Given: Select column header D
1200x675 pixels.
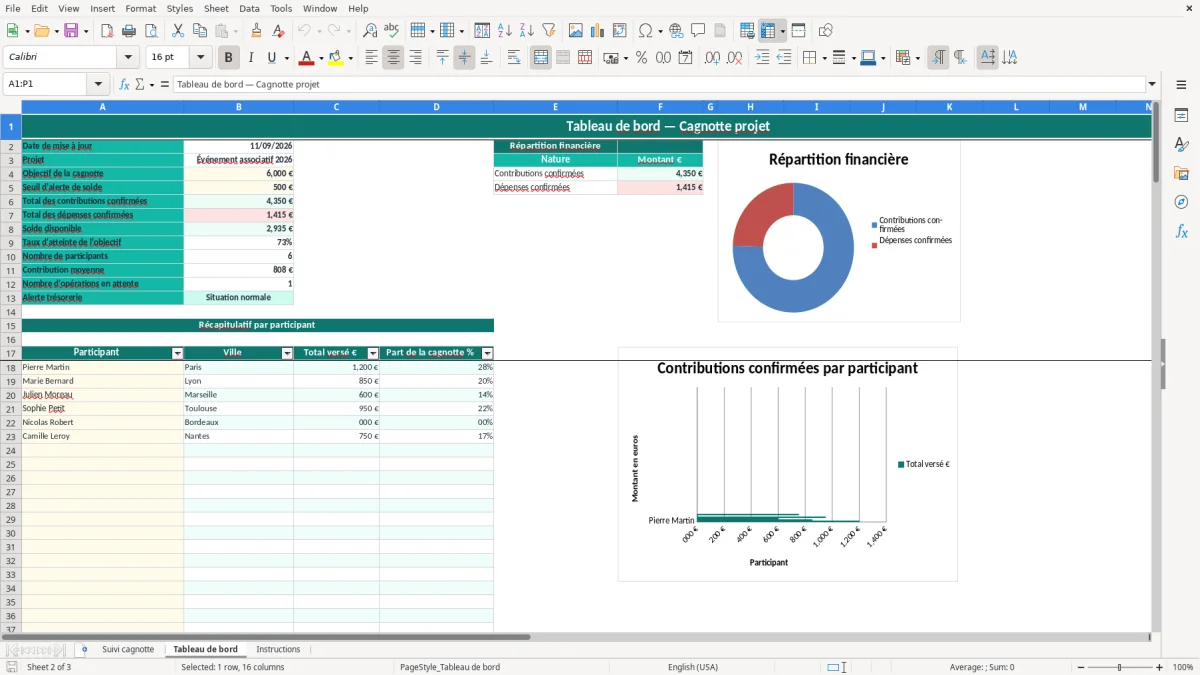Looking at the screenshot, I should point(437,107).
